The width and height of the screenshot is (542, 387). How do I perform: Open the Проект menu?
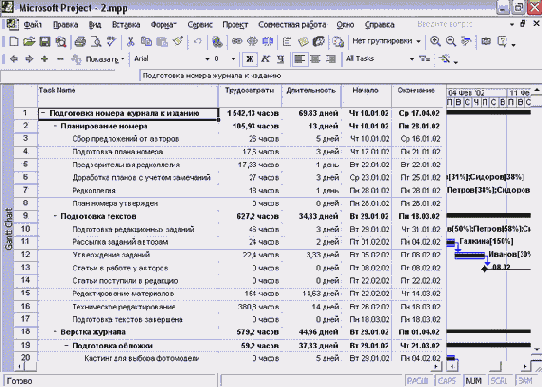tap(235, 25)
